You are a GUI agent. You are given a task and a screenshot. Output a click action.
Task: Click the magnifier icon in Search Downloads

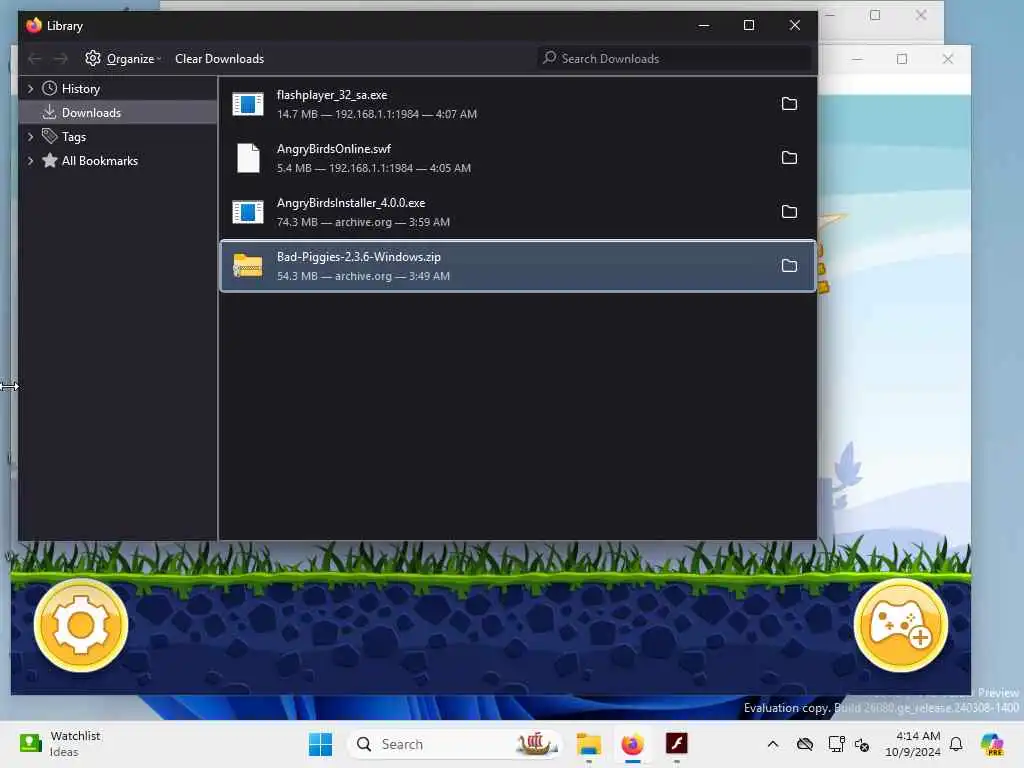tap(550, 58)
